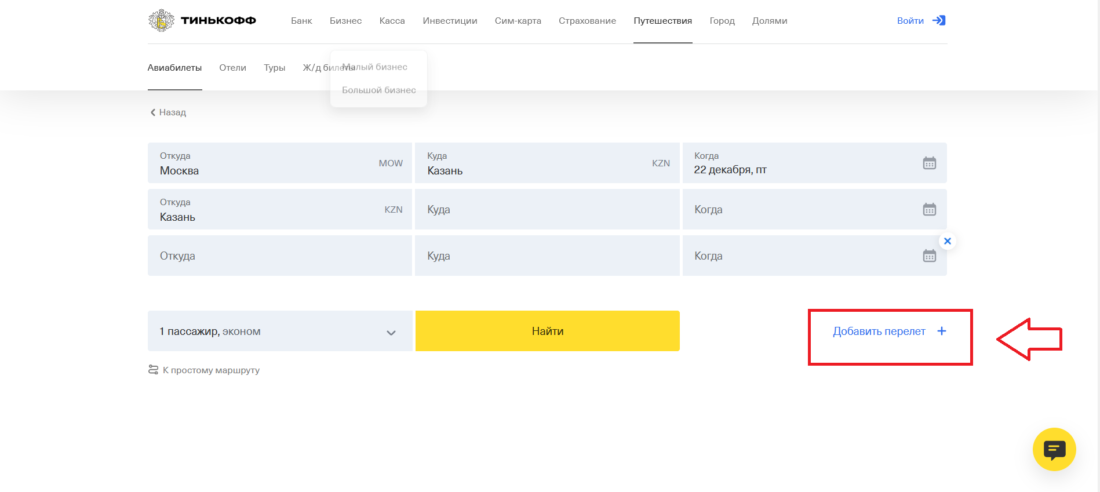Open calendar icon in third flight row
This screenshot has height=492, width=1100.
[928, 256]
